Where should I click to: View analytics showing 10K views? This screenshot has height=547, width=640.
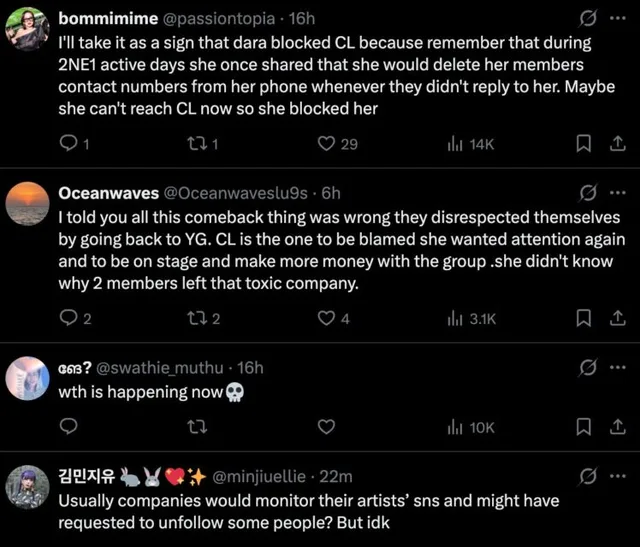click(471, 427)
